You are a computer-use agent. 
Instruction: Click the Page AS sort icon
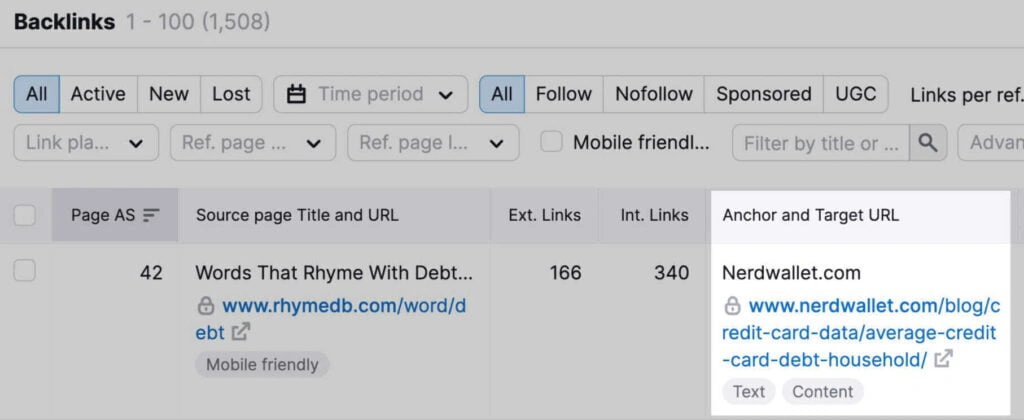[151, 214]
